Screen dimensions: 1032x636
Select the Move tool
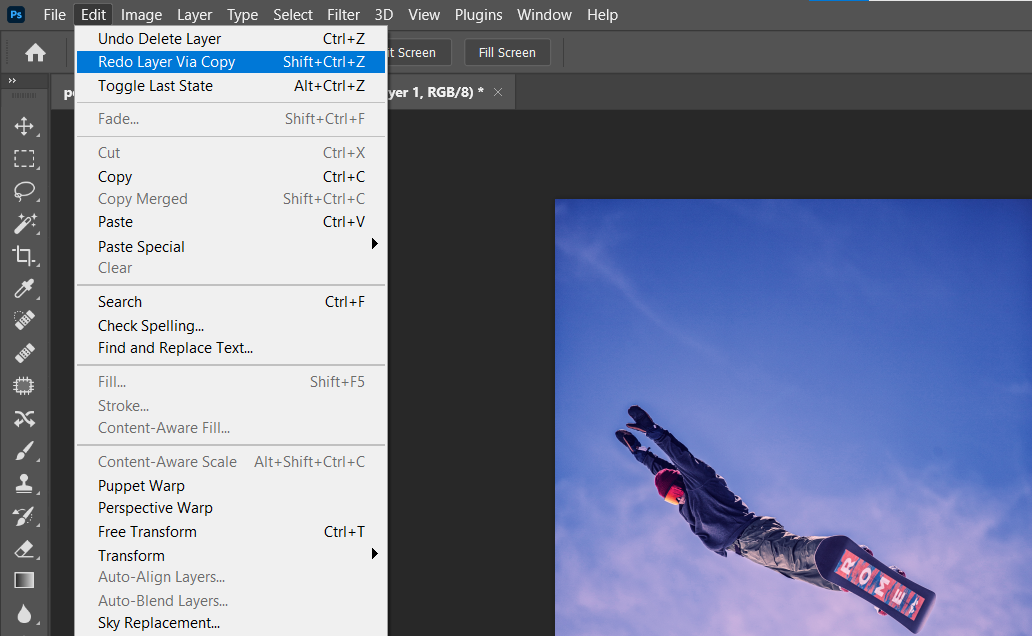pos(25,126)
